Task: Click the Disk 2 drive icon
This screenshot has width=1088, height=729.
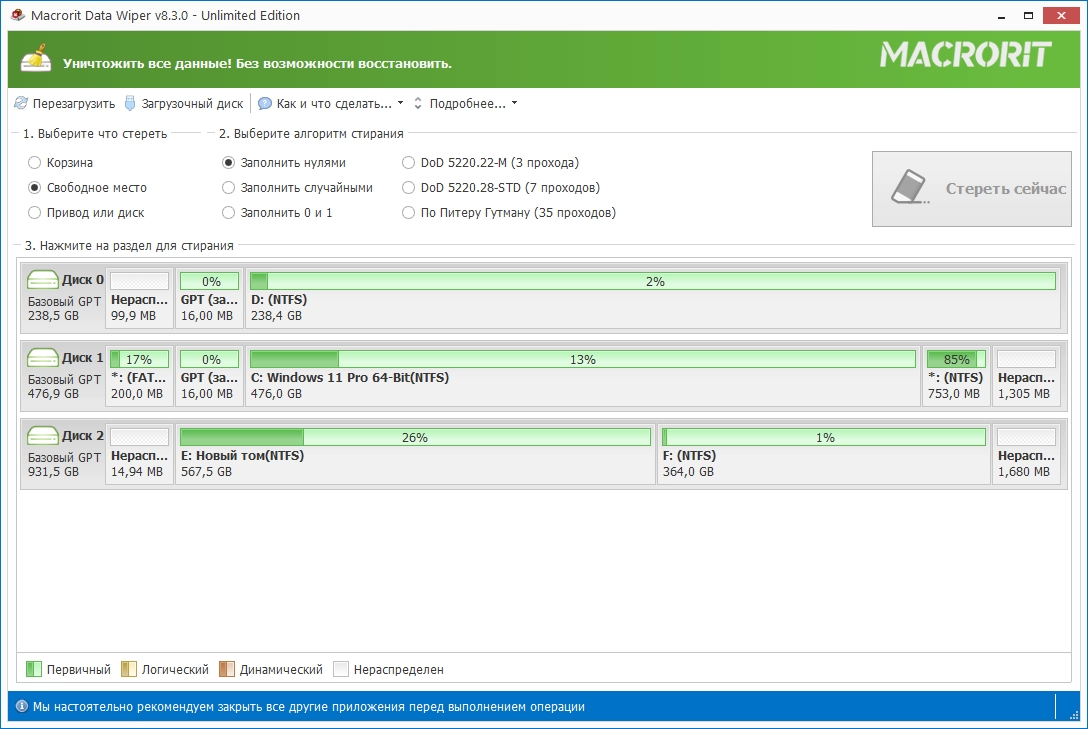Action: tap(42, 436)
